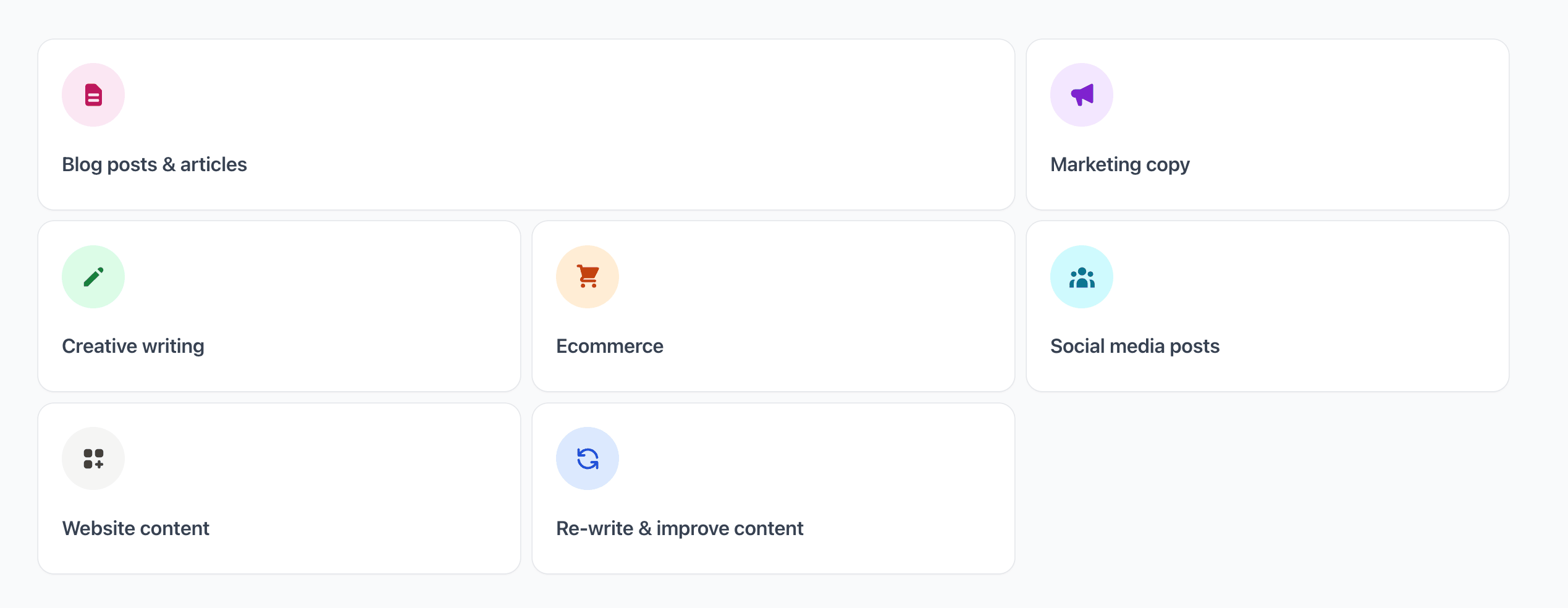The height and width of the screenshot is (608, 1568).
Task: Click the Ecommerce label text
Action: pos(609,346)
